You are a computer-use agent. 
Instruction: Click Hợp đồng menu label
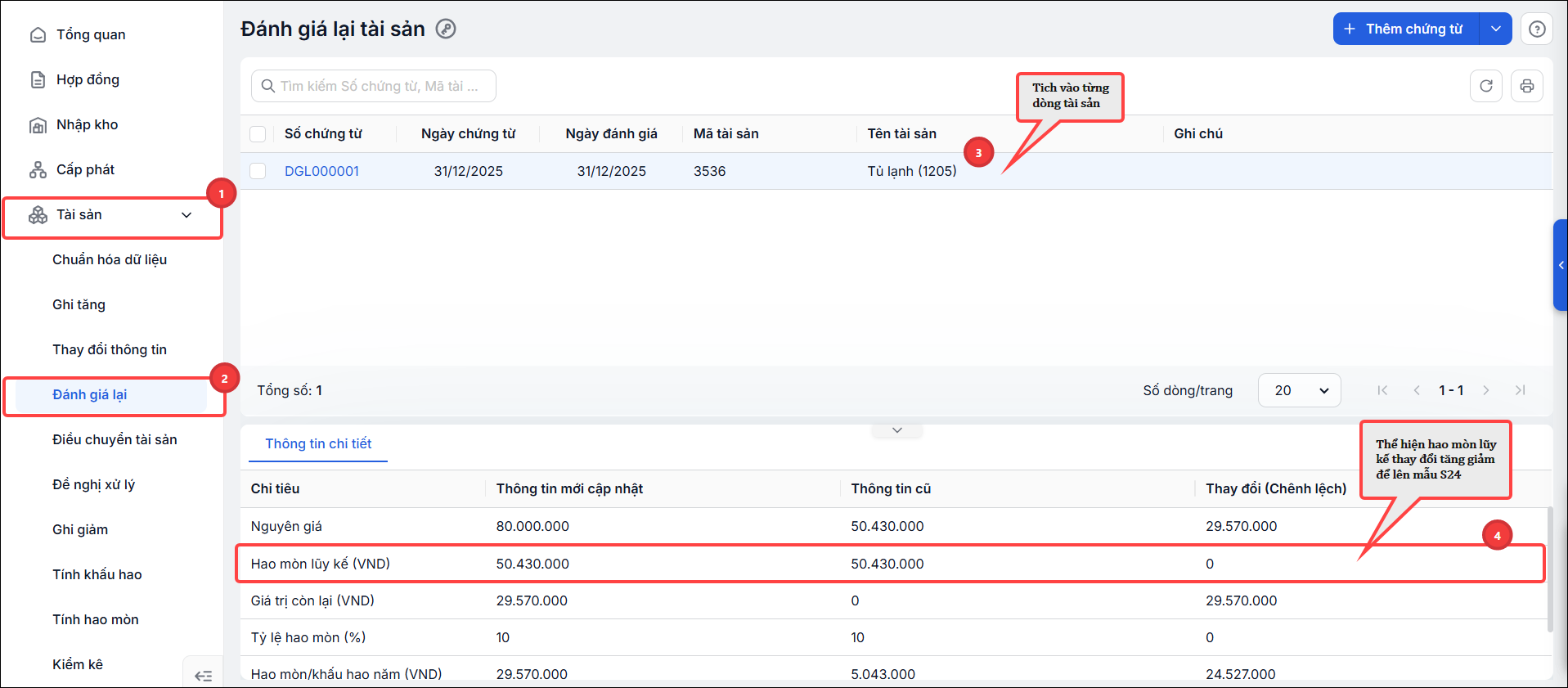point(88,79)
